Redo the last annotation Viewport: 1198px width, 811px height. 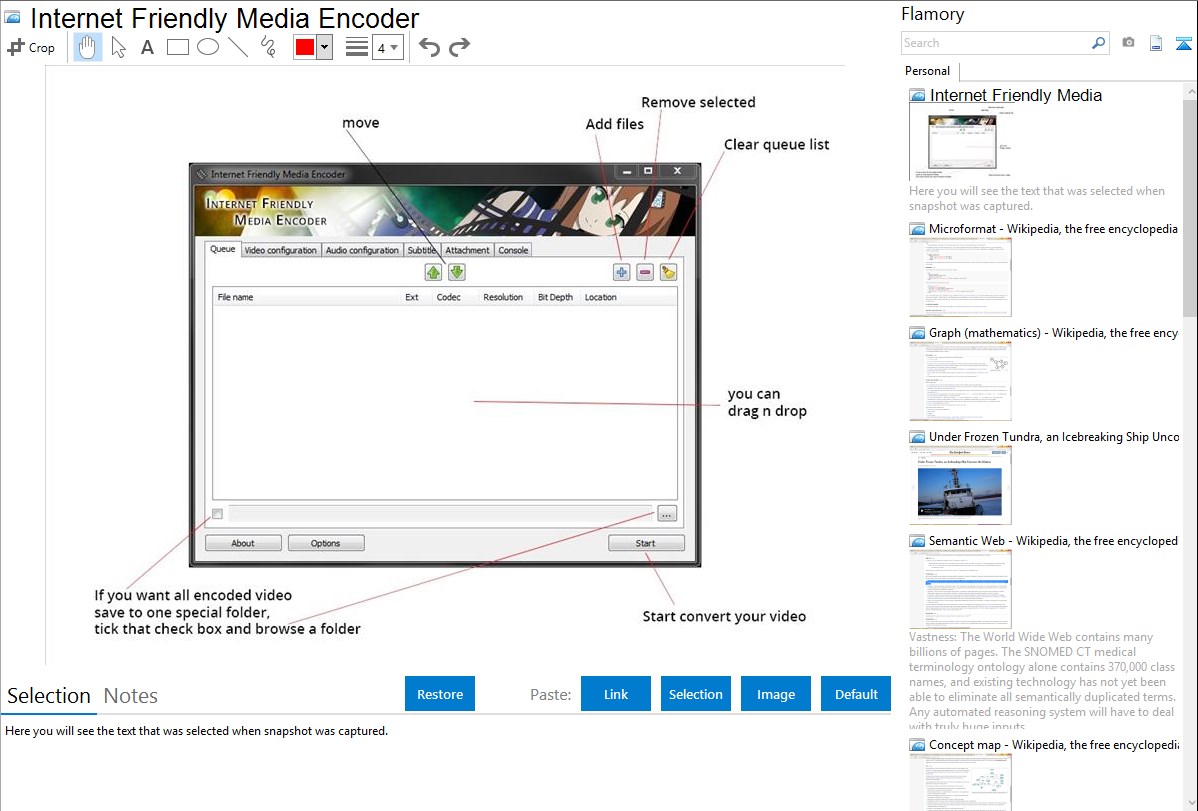point(459,47)
